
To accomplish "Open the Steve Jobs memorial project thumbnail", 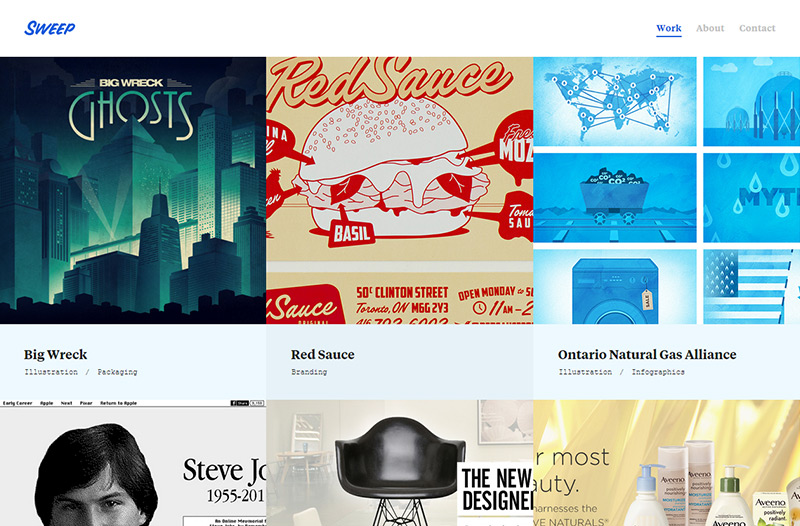I will point(133,463).
